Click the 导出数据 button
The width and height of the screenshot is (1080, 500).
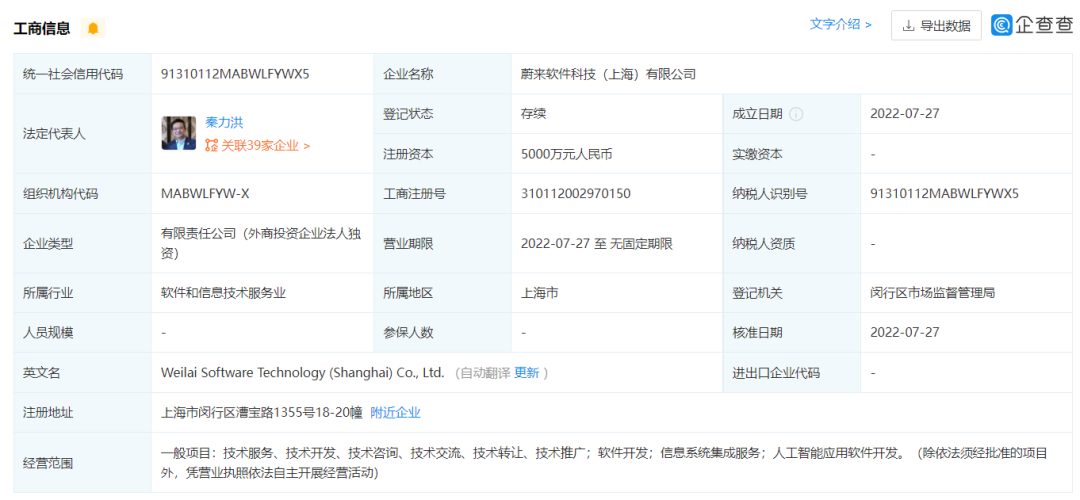[x=937, y=25]
